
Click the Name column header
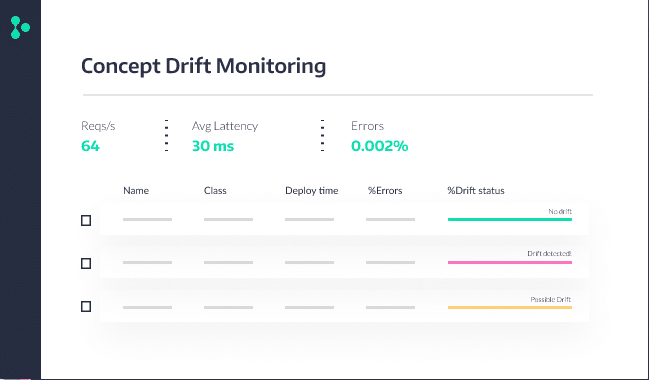click(136, 190)
